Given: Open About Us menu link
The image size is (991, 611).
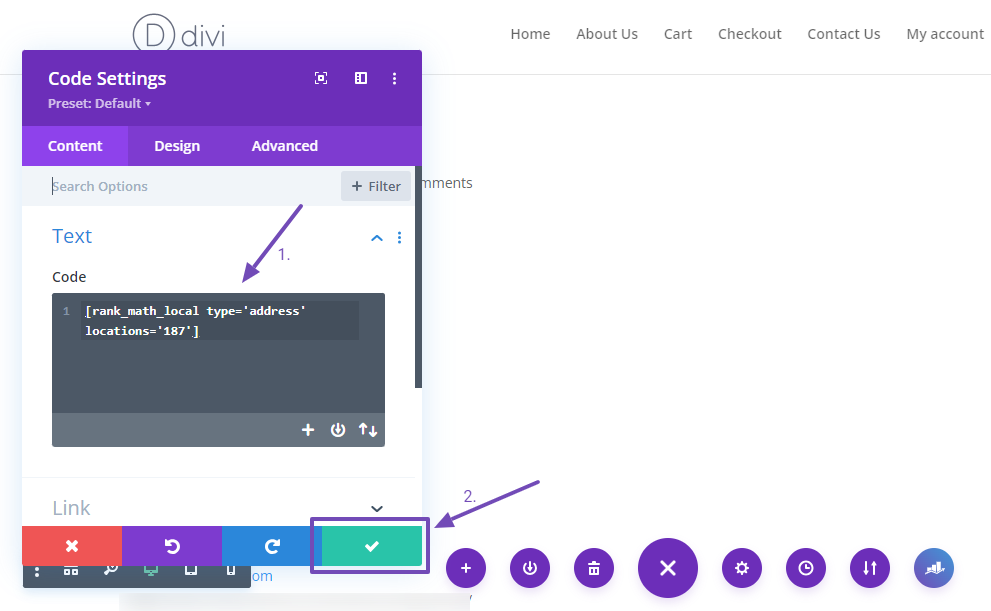Looking at the screenshot, I should point(607,34).
